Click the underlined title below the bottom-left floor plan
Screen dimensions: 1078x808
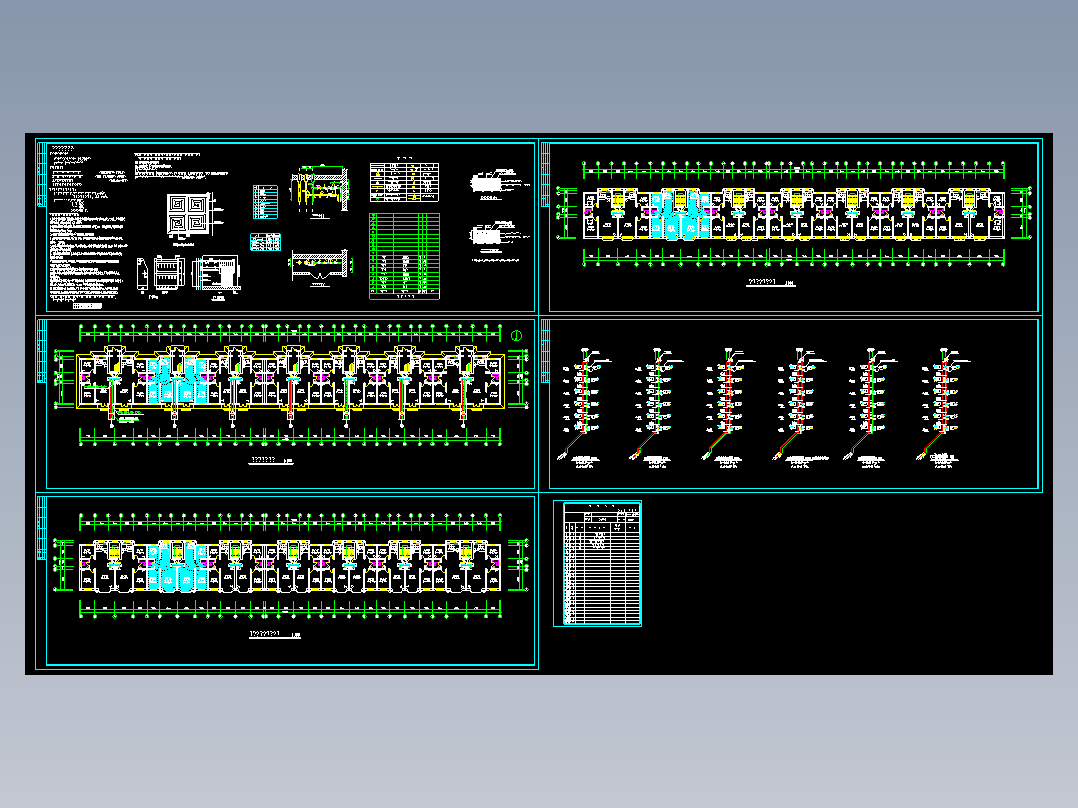pos(274,634)
